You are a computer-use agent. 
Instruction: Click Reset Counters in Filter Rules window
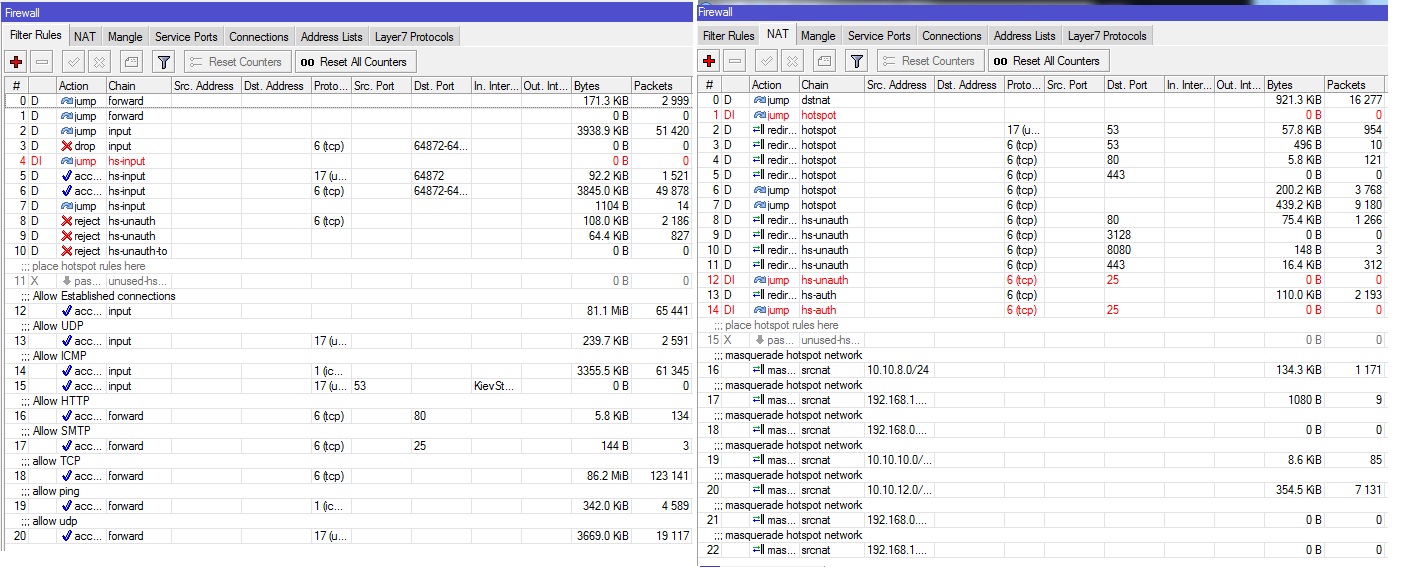[238, 62]
